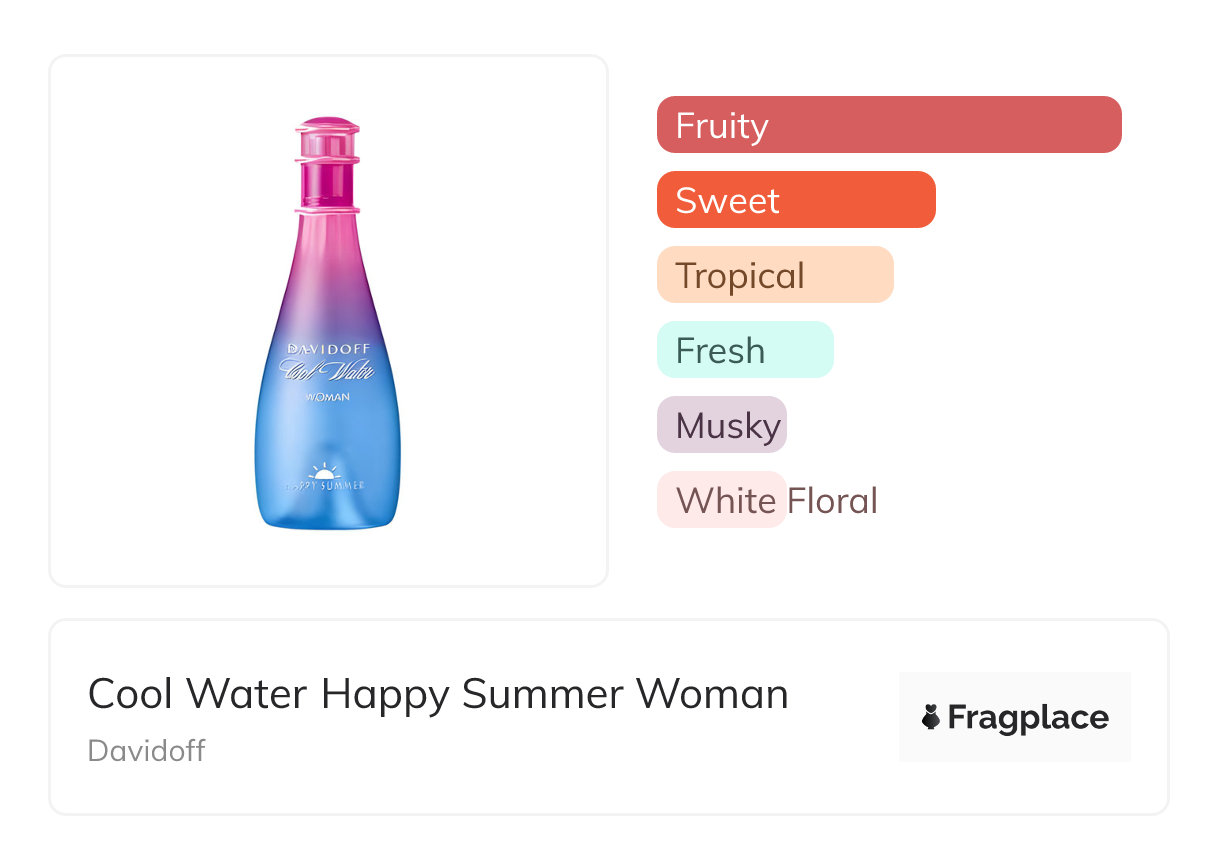
Task: Click the word Floral outside the pink bar
Action: 832,500
